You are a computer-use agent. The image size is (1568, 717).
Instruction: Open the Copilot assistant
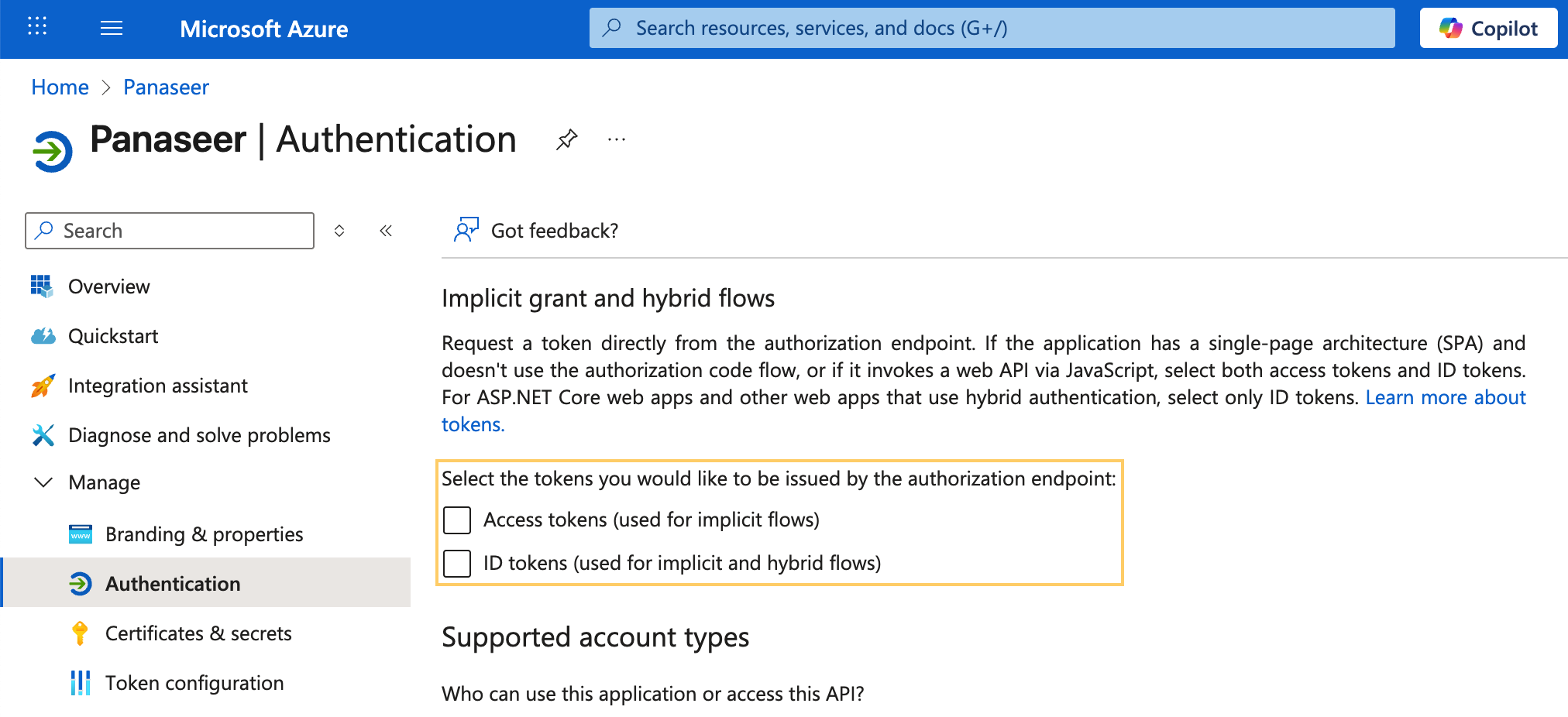[1488, 29]
